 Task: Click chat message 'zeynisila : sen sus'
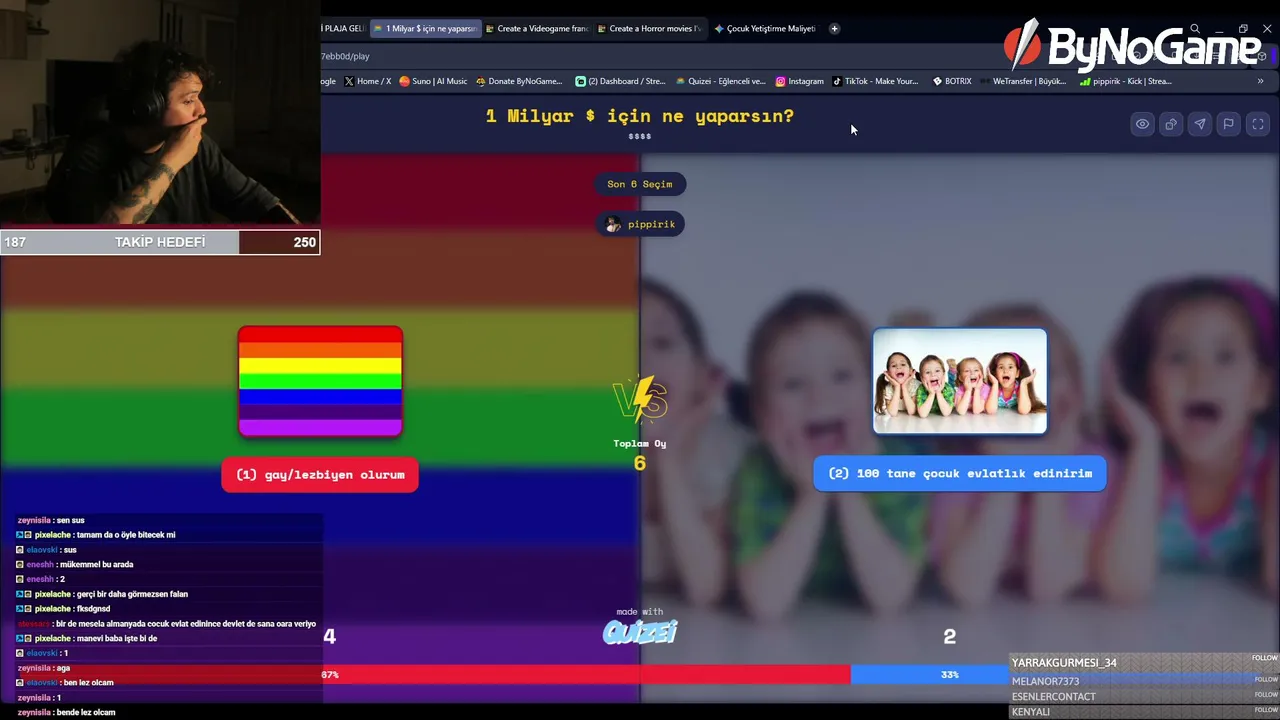(51, 520)
